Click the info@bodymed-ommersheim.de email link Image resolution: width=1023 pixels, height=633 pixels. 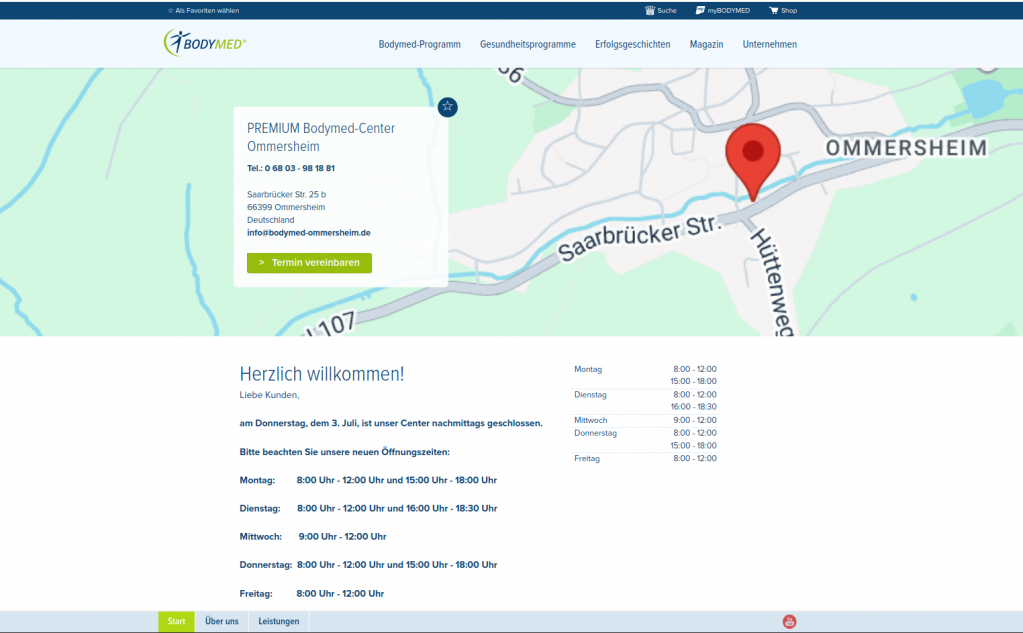pos(309,232)
